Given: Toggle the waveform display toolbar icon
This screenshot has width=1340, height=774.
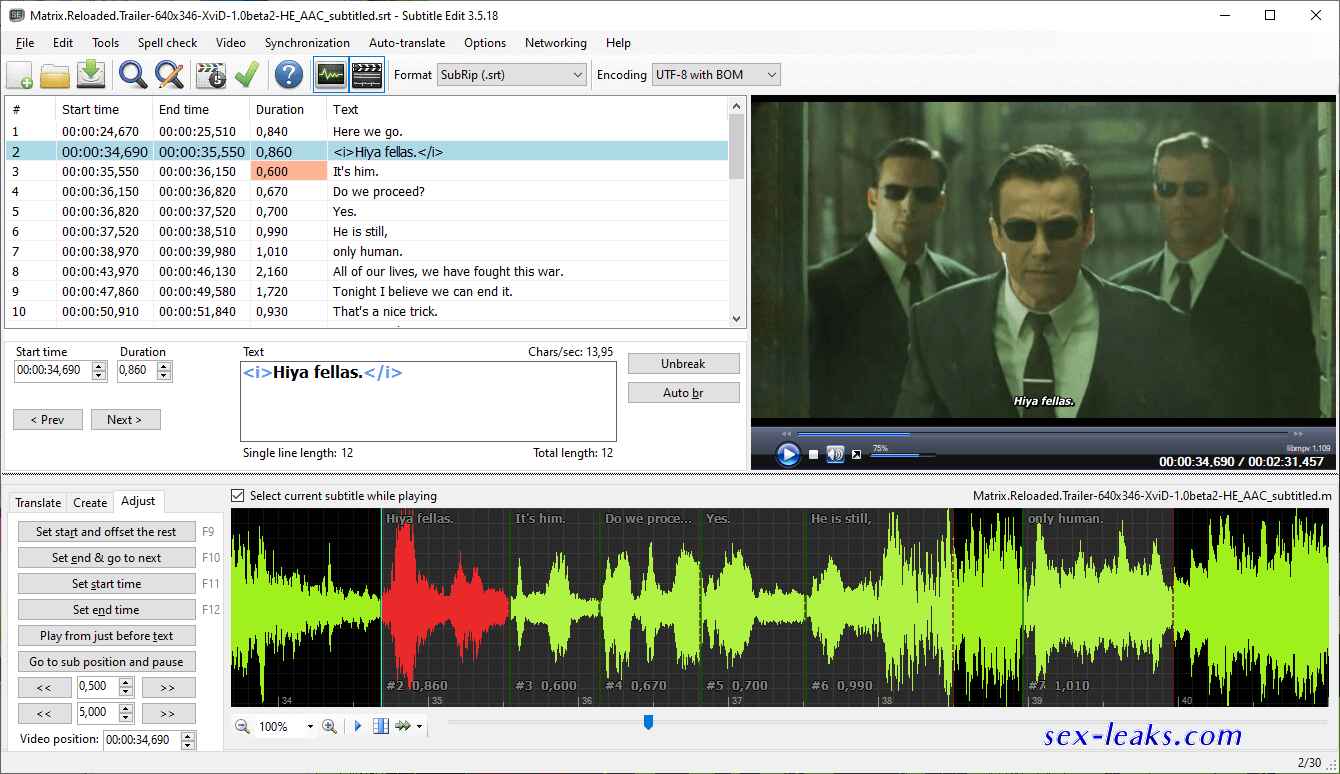Looking at the screenshot, I should (x=331, y=75).
